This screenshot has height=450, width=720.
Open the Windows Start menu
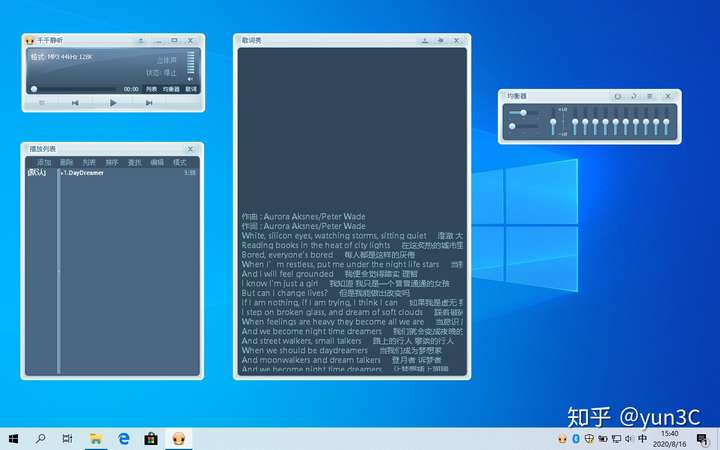tap(13, 439)
